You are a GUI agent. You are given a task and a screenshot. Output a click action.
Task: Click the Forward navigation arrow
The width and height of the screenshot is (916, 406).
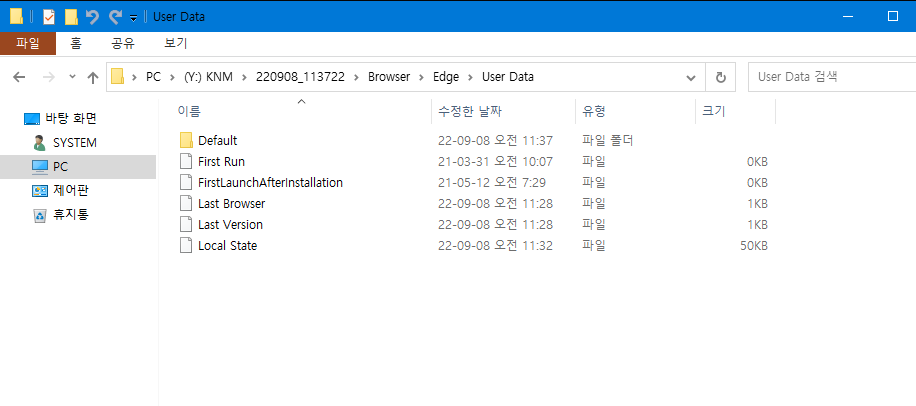pyautogui.click(x=48, y=77)
